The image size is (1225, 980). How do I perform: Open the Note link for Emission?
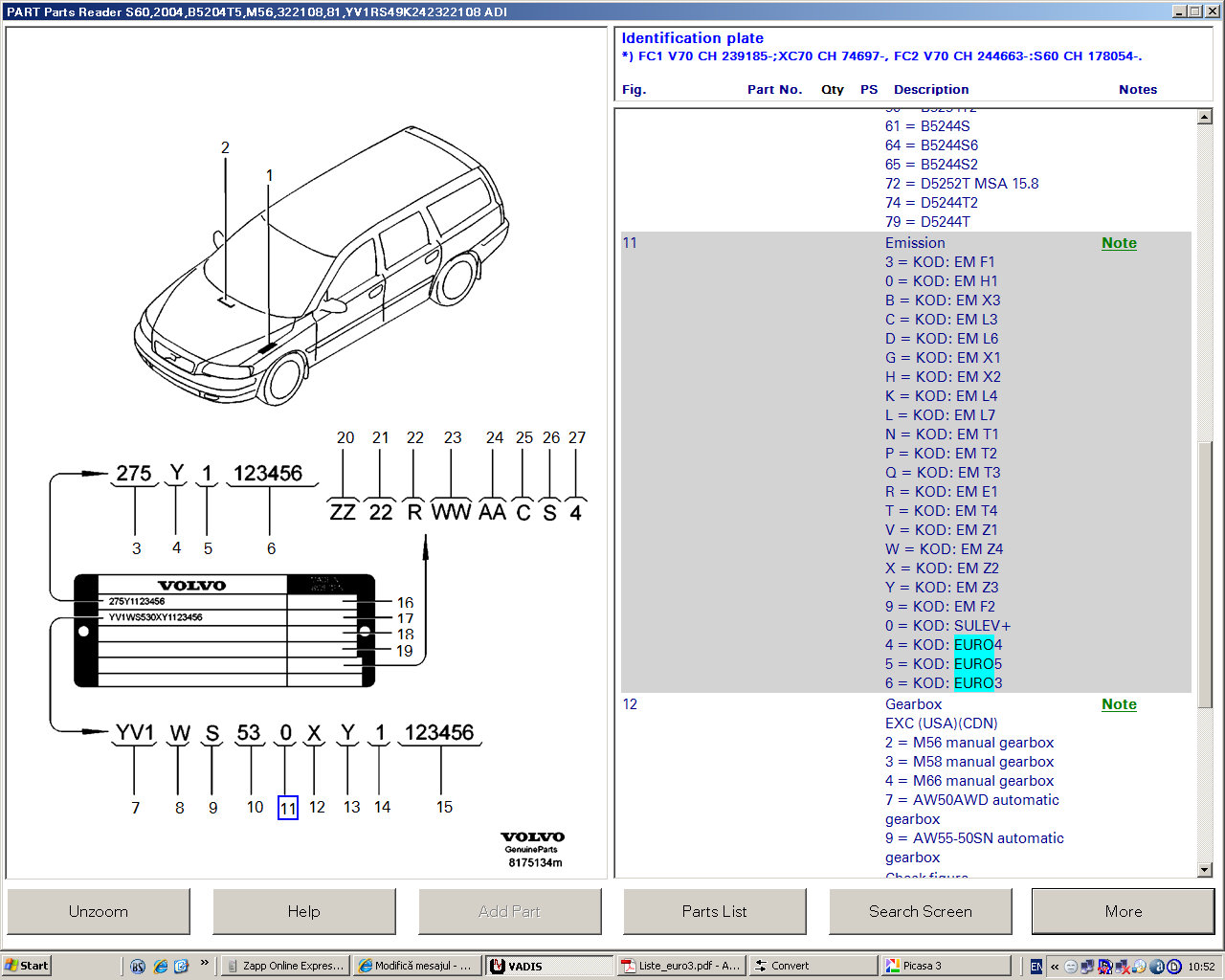pyautogui.click(x=1119, y=243)
